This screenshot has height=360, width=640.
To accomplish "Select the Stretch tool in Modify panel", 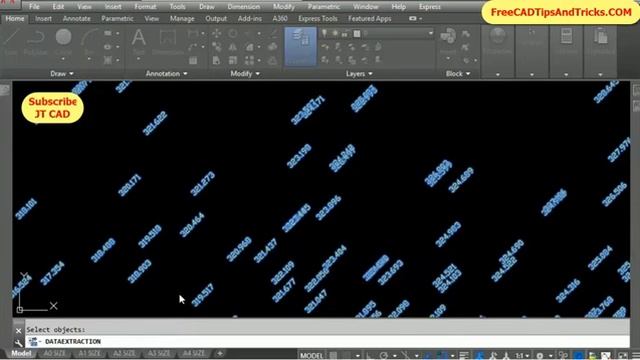I will coord(216,61).
